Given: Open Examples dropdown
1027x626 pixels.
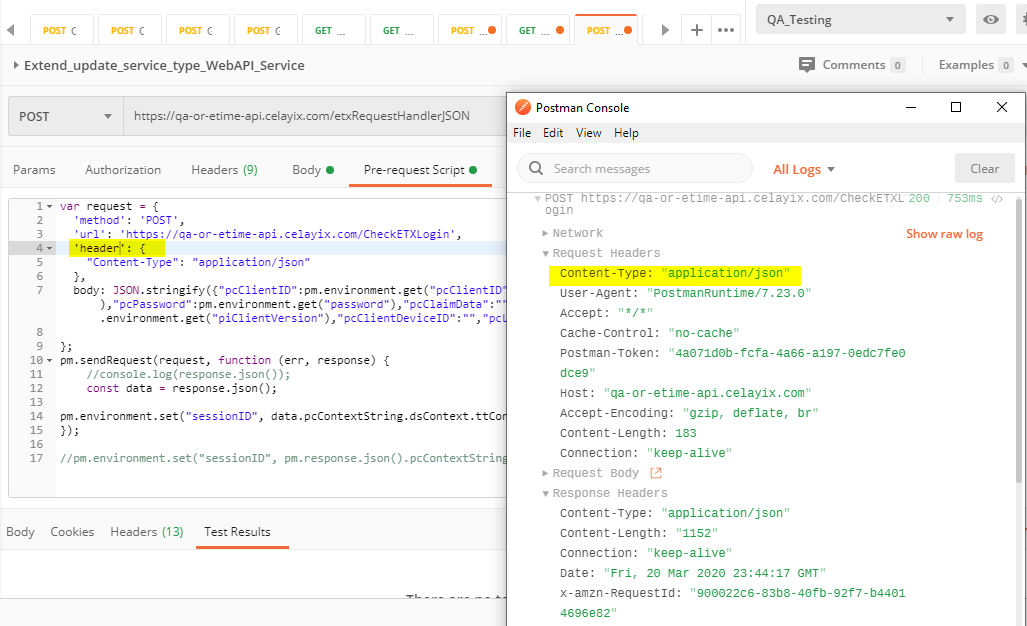Looking at the screenshot, I should click(975, 65).
